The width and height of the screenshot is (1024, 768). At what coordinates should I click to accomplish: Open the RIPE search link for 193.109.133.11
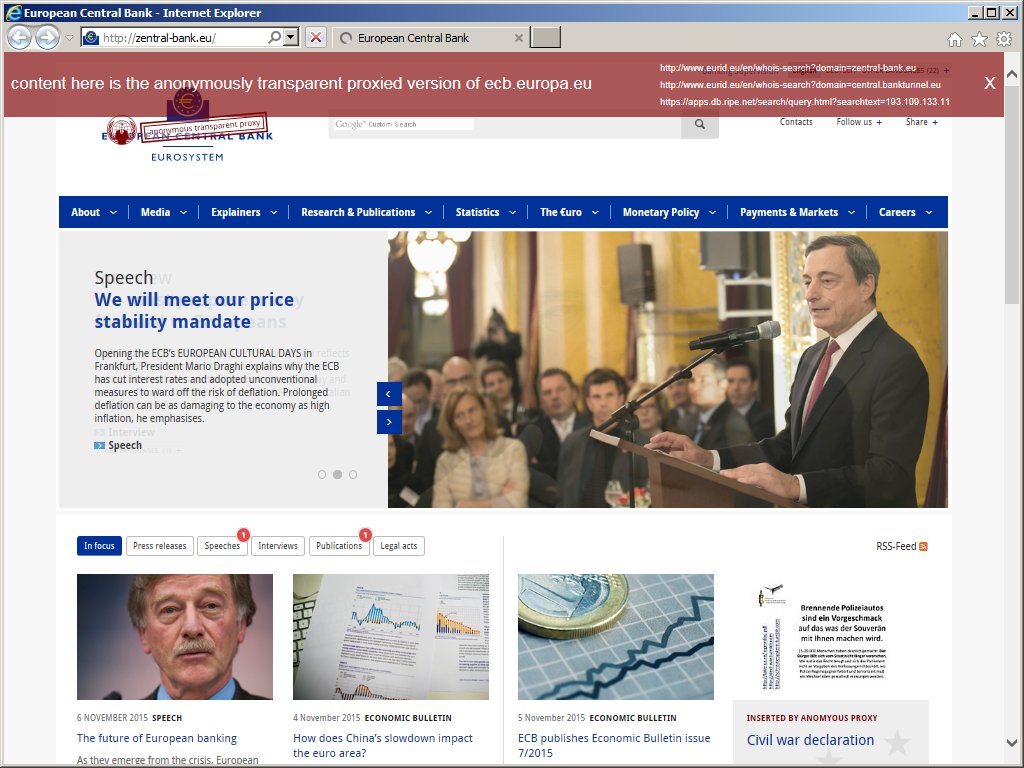(x=805, y=101)
